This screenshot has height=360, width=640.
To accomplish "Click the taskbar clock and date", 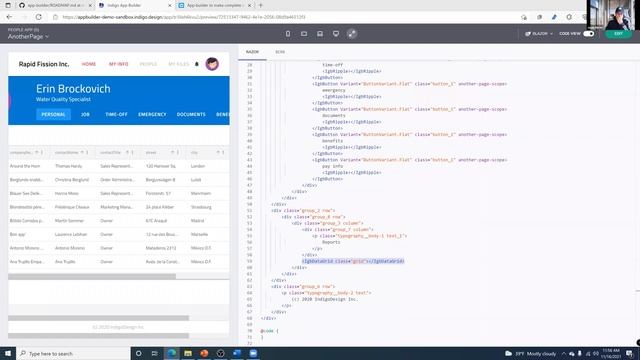I will pos(611,353).
